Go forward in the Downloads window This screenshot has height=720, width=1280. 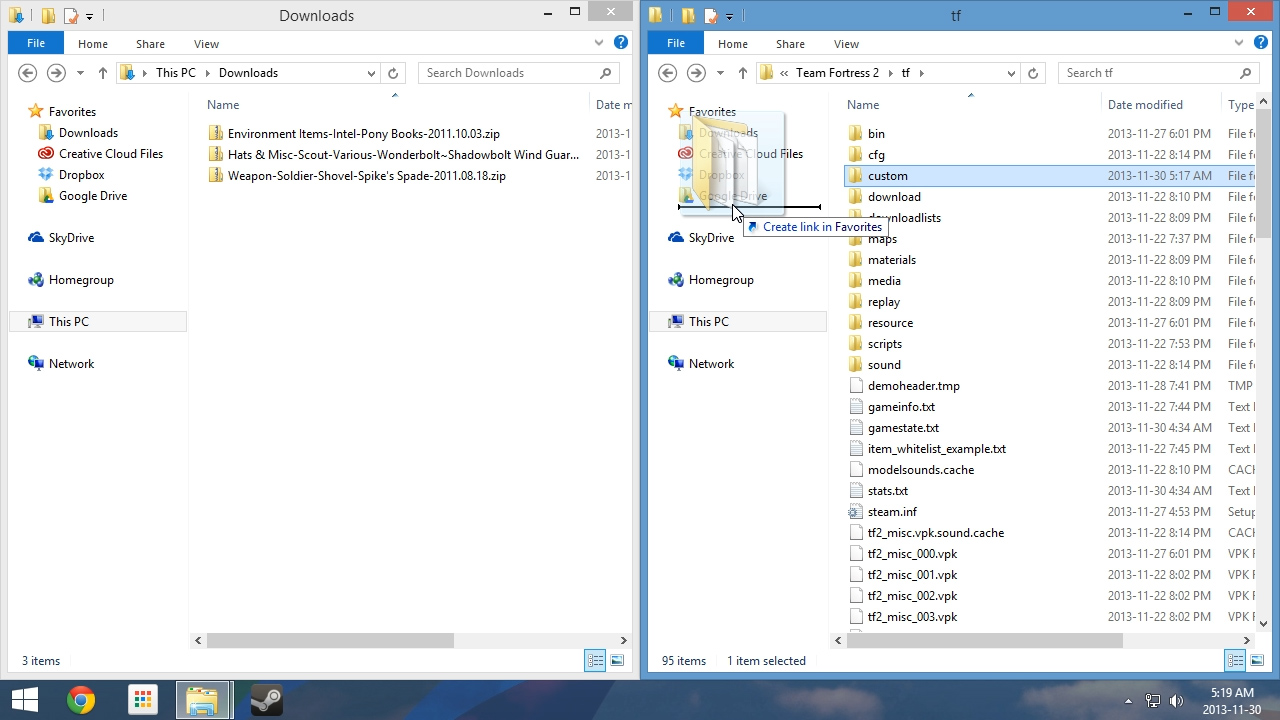[57, 73]
